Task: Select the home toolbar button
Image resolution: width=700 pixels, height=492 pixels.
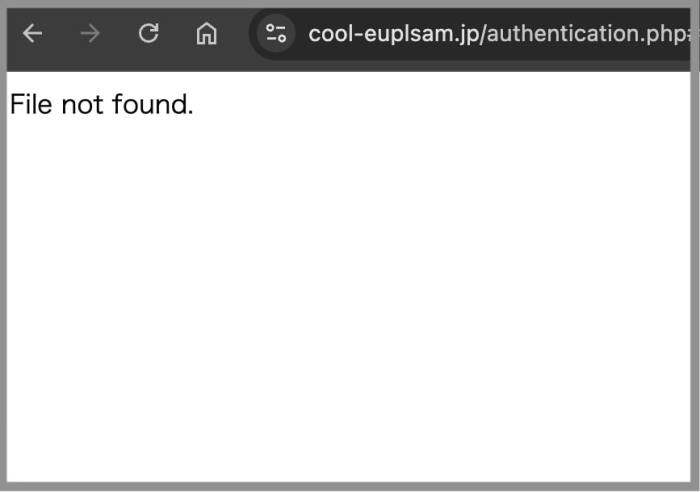Action: point(206,33)
